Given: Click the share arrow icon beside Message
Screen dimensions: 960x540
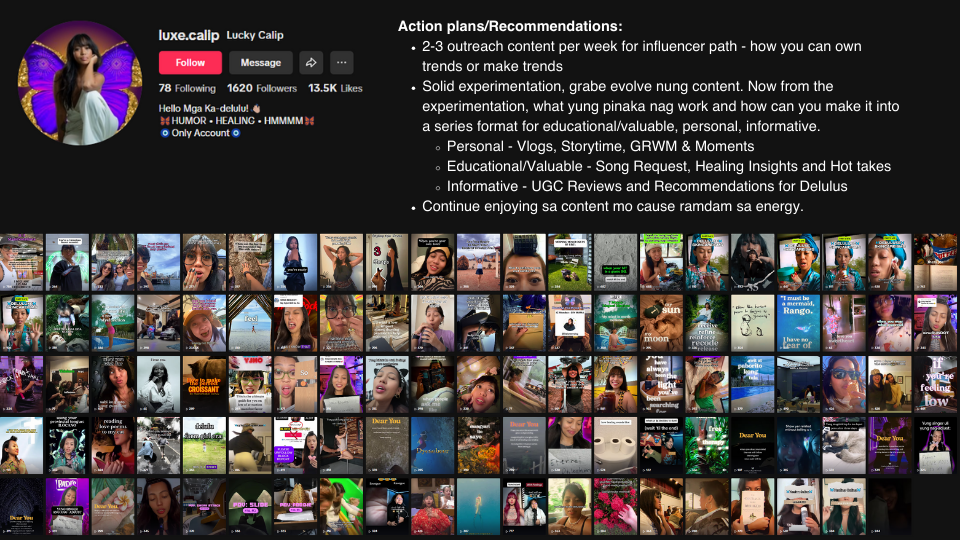Looking at the screenshot, I should 311,62.
